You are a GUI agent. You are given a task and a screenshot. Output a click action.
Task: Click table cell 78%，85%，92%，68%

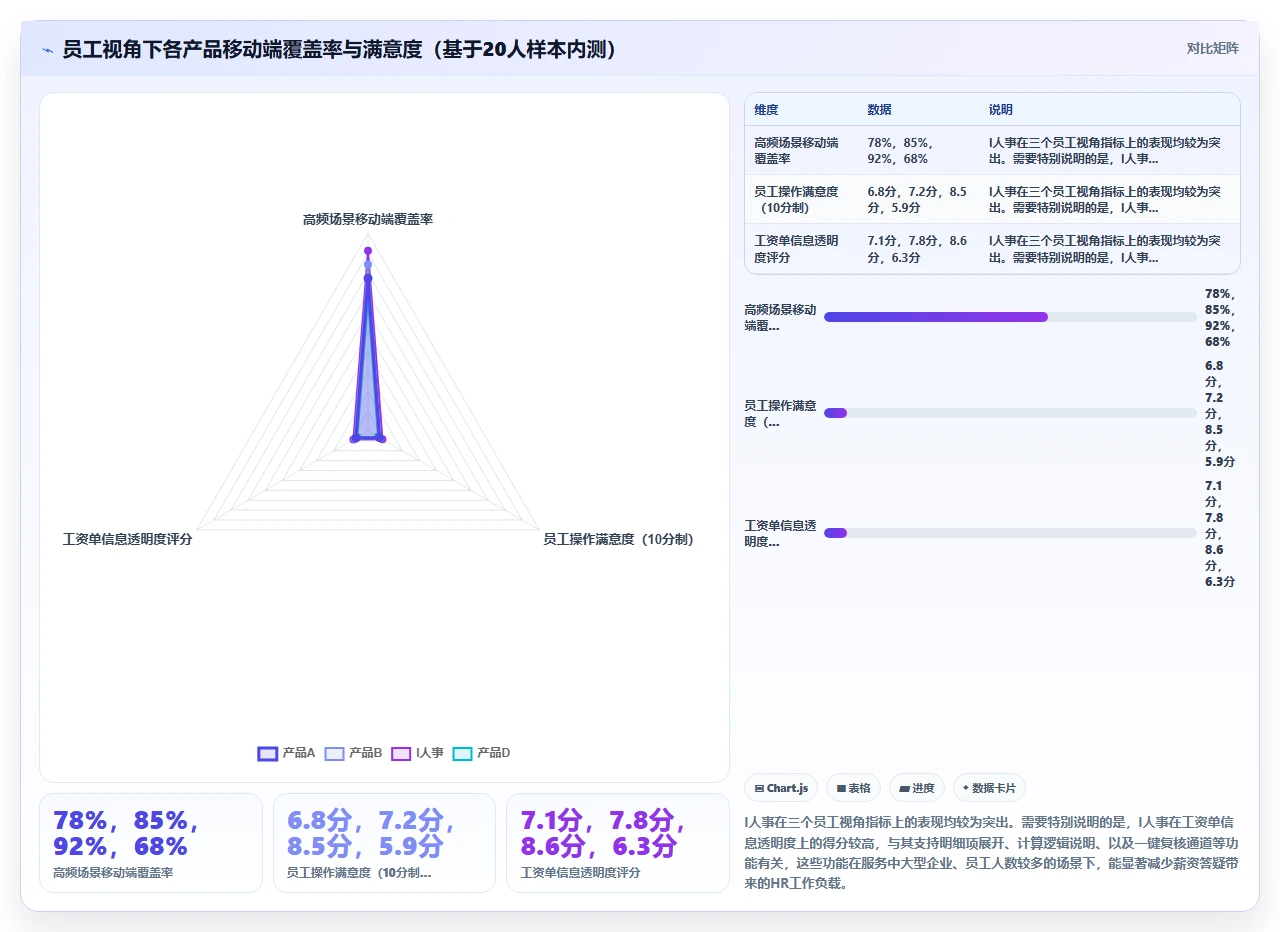[x=919, y=151]
